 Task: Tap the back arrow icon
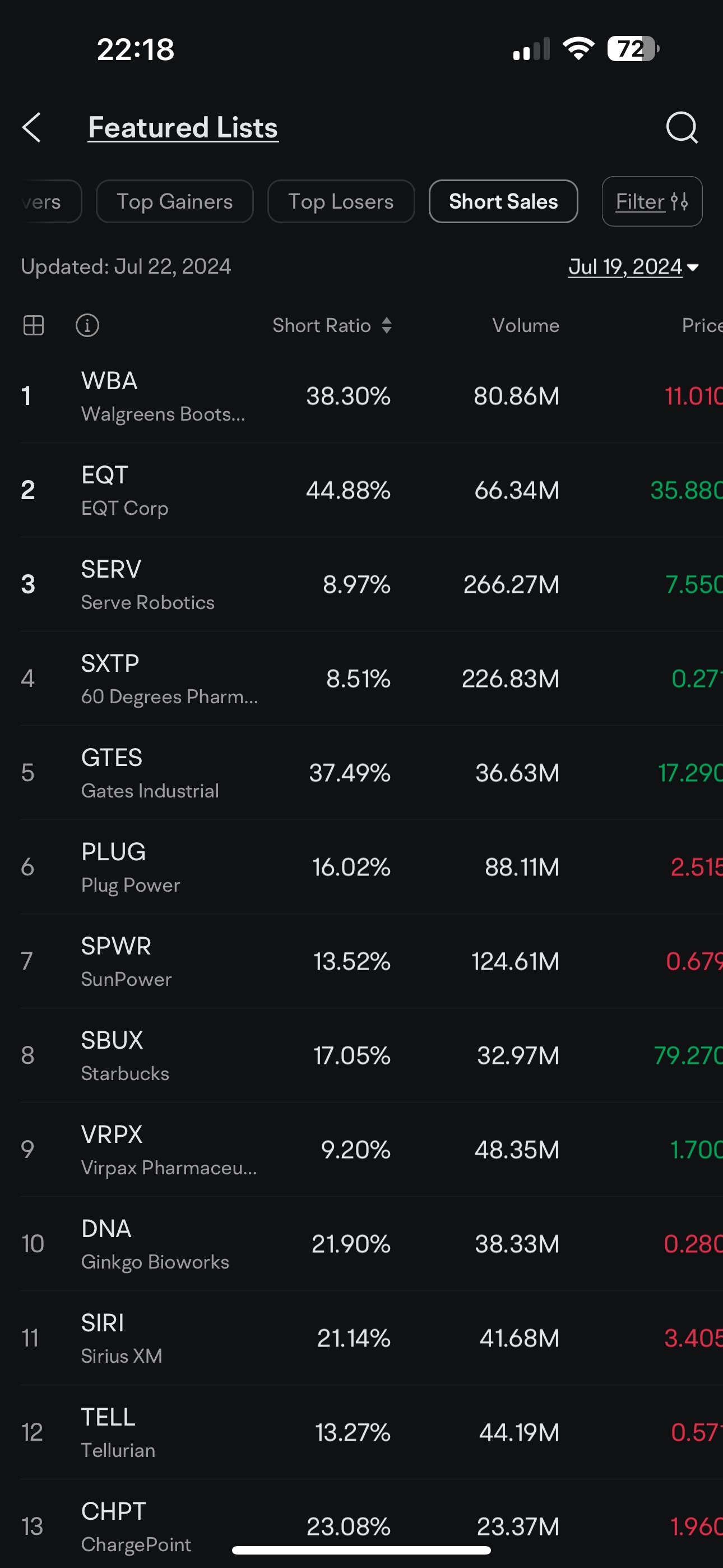31,127
